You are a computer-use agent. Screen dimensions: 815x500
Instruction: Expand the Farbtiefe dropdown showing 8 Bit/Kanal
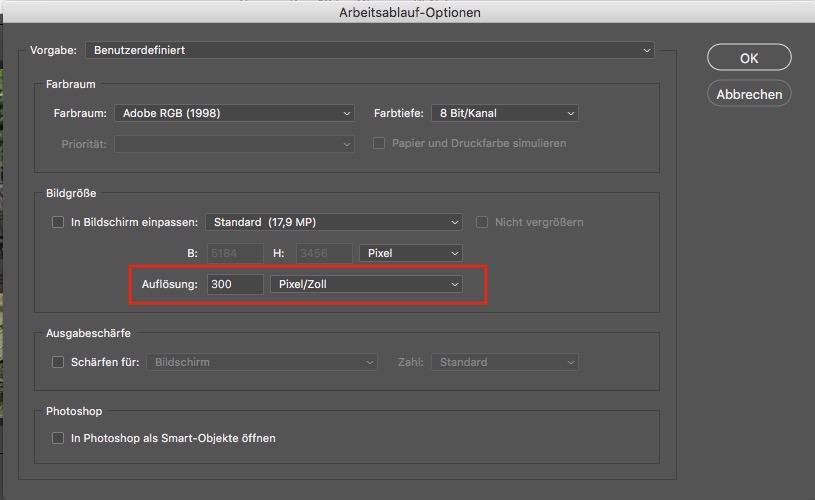[504, 113]
